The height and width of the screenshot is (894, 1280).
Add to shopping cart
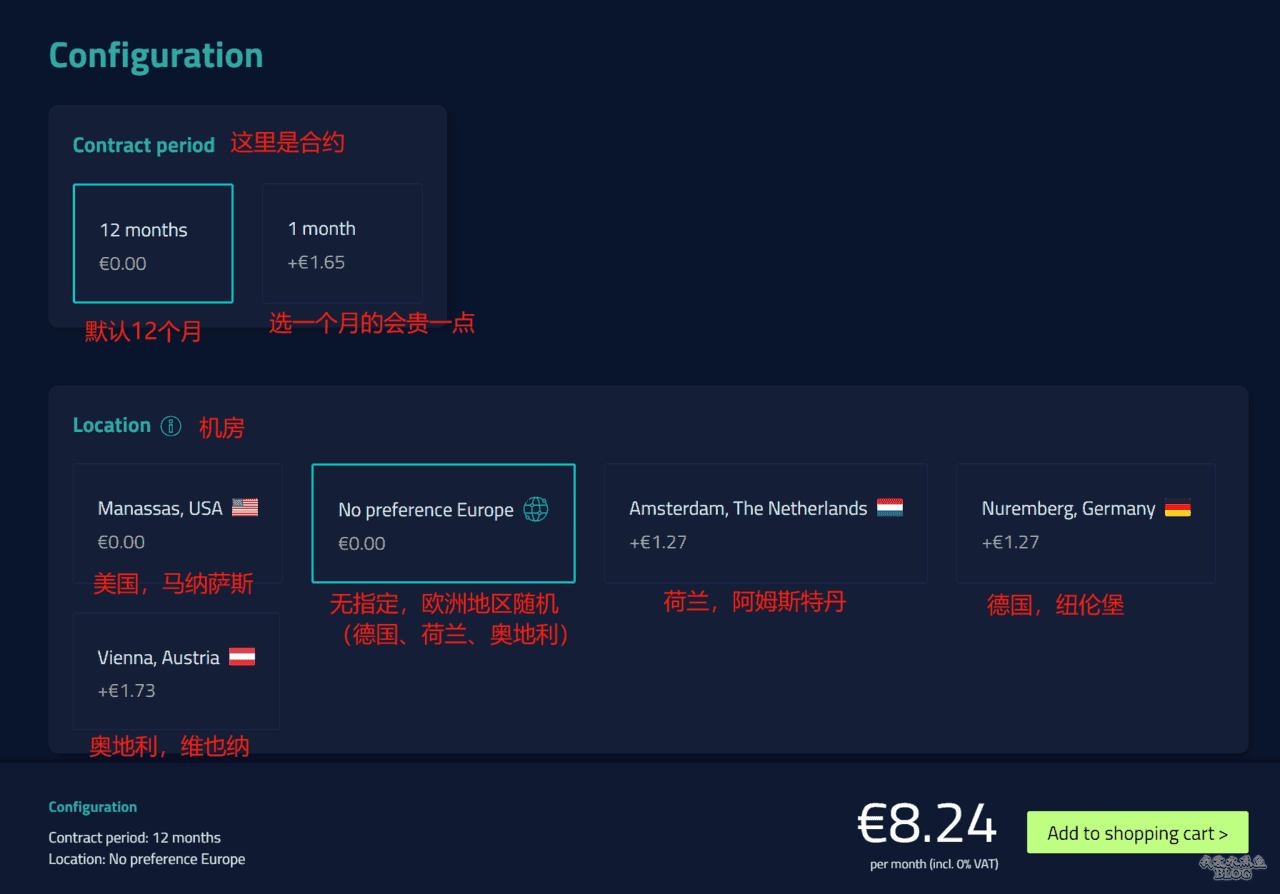pos(1138,832)
